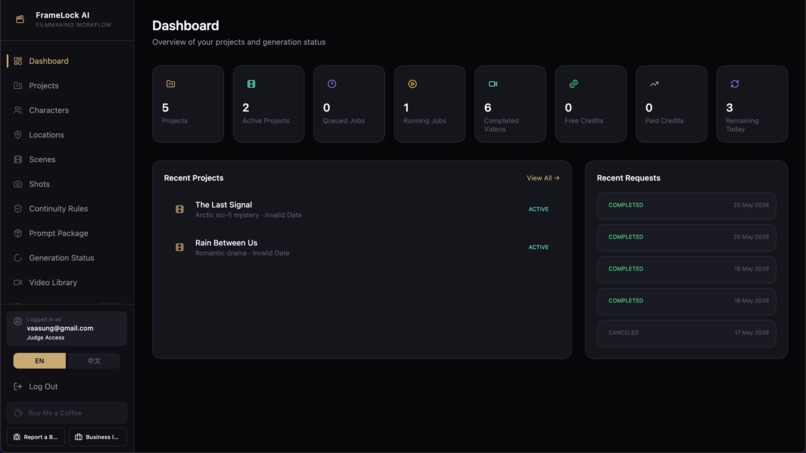Click the link icon on Free Credits card
Image resolution: width=806 pixels, height=453 pixels.
[x=574, y=84]
